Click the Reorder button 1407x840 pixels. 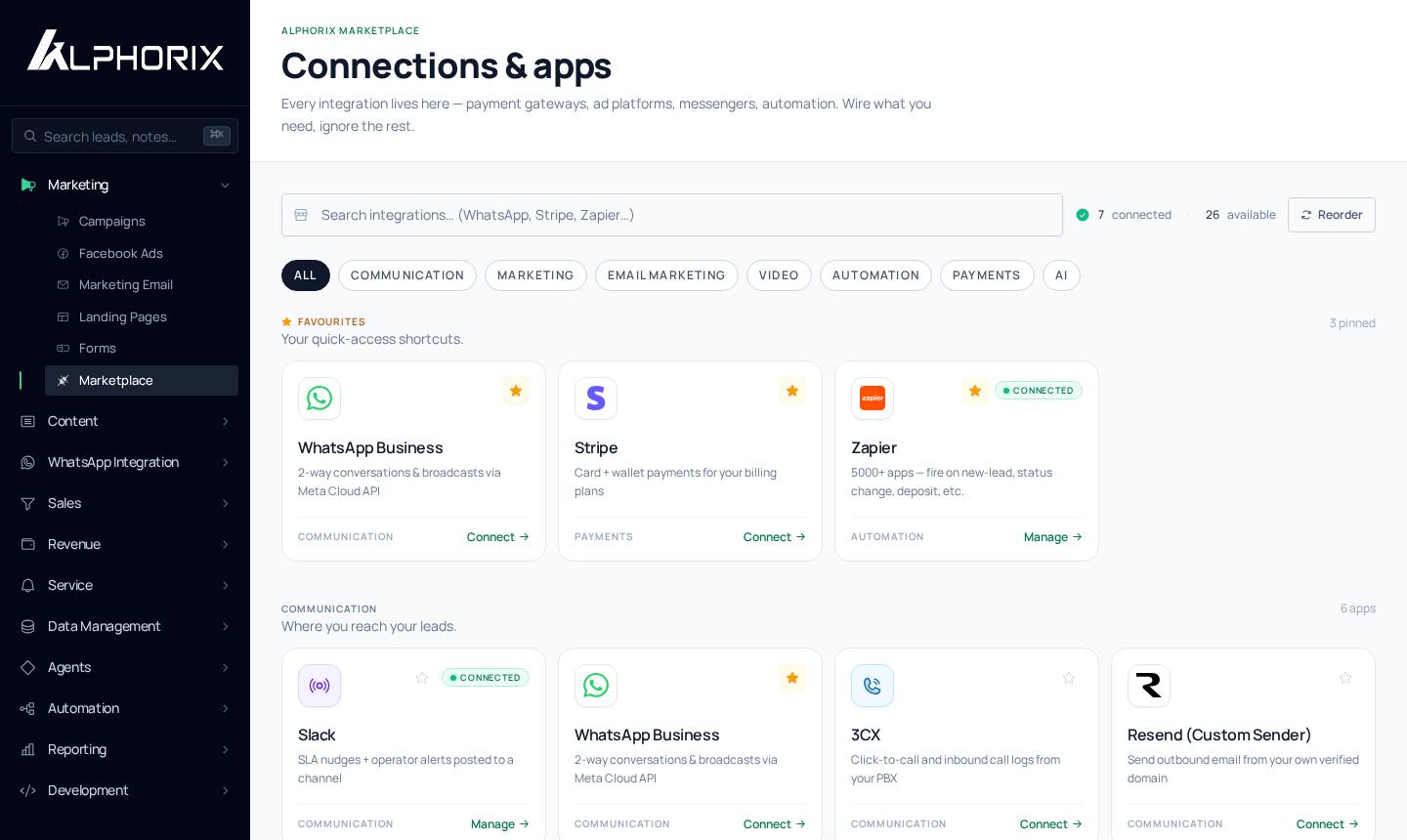(1332, 215)
